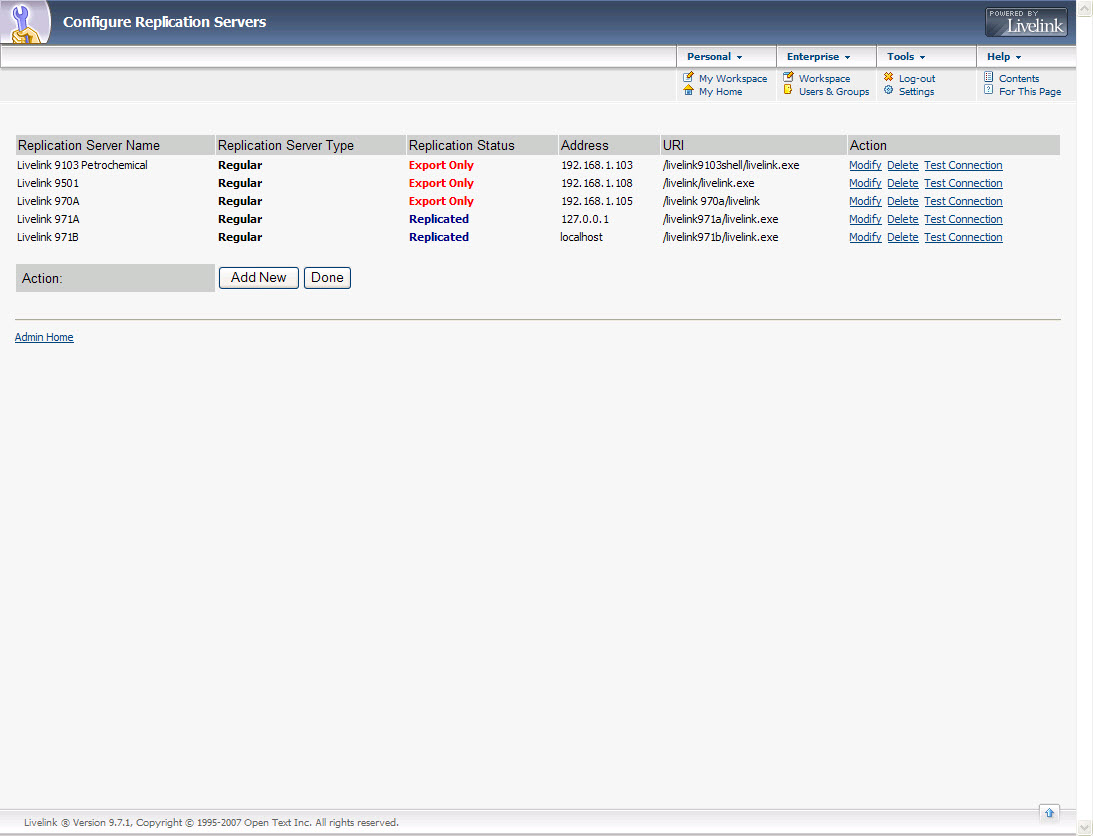Modify the Livelink 9103 Petrochemical server
Screen dimensions: 1093x836
click(x=865, y=166)
